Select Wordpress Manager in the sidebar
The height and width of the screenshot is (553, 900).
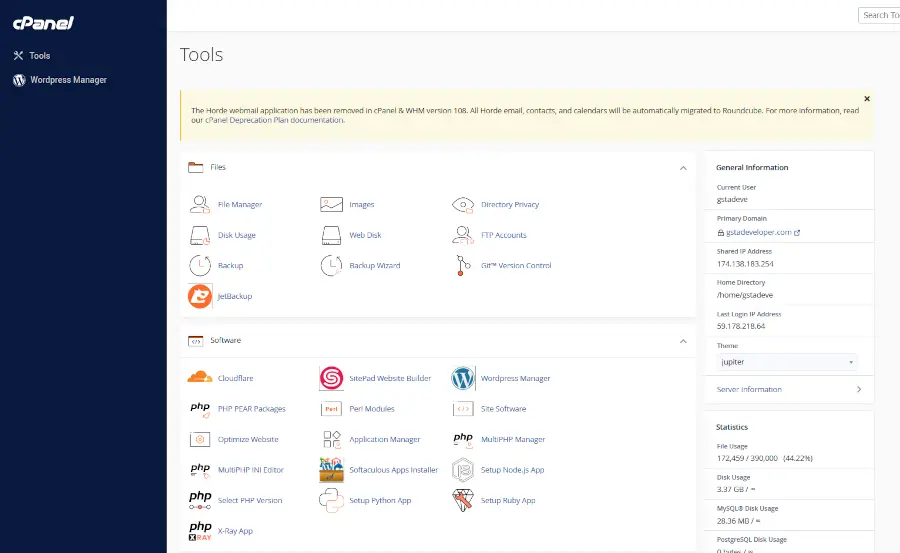coord(60,80)
